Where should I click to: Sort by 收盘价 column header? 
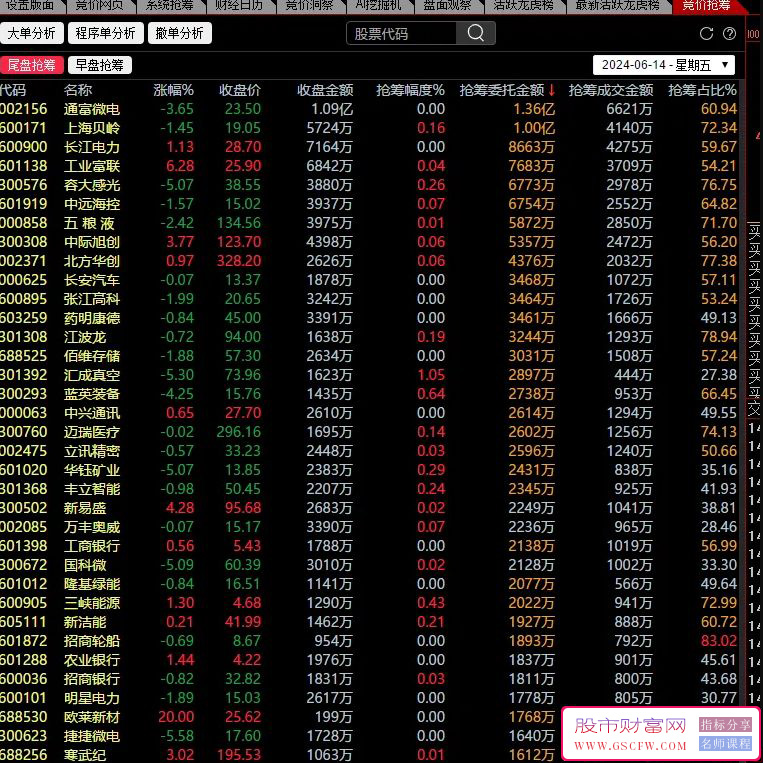coord(239,90)
